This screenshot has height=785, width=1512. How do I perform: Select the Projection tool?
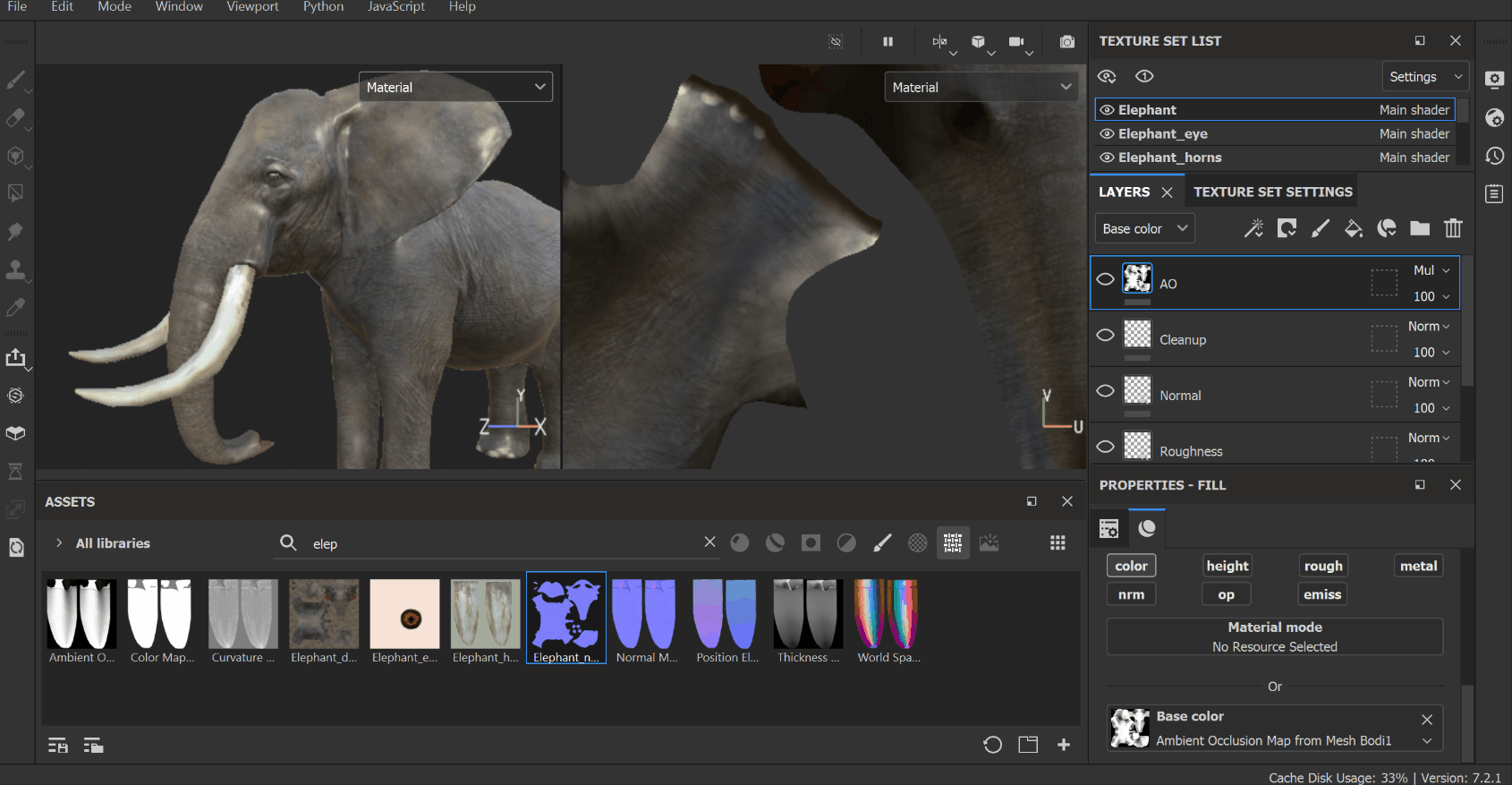[x=15, y=156]
